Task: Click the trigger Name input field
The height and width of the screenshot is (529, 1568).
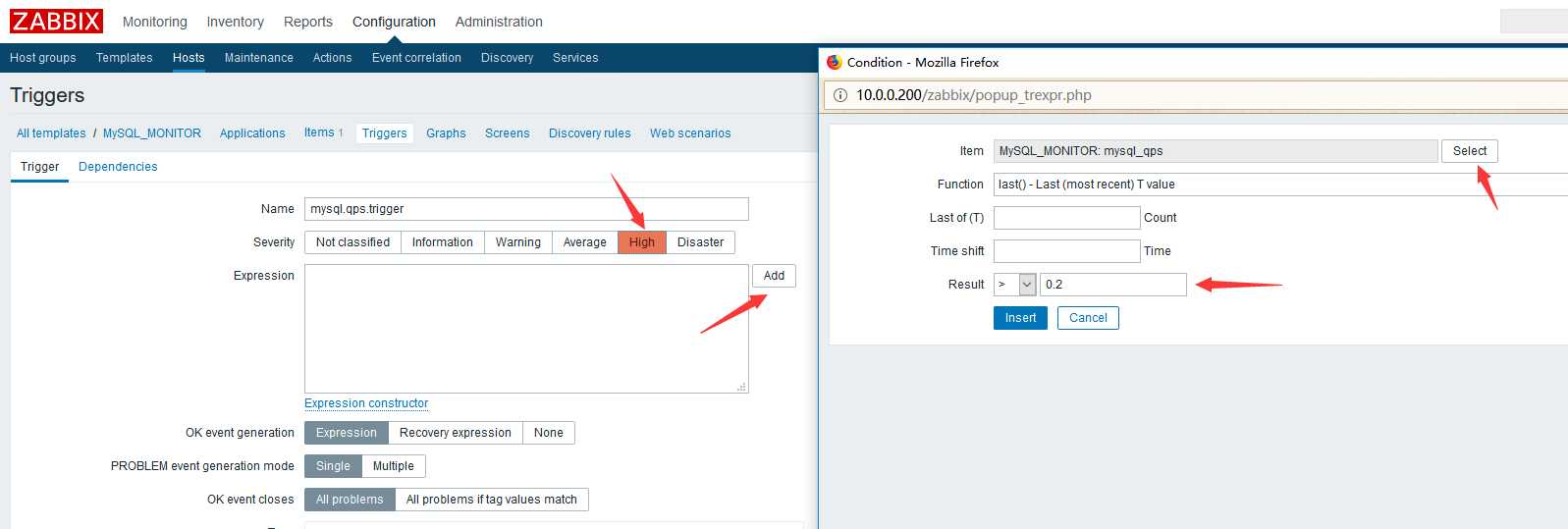Action: 526,209
